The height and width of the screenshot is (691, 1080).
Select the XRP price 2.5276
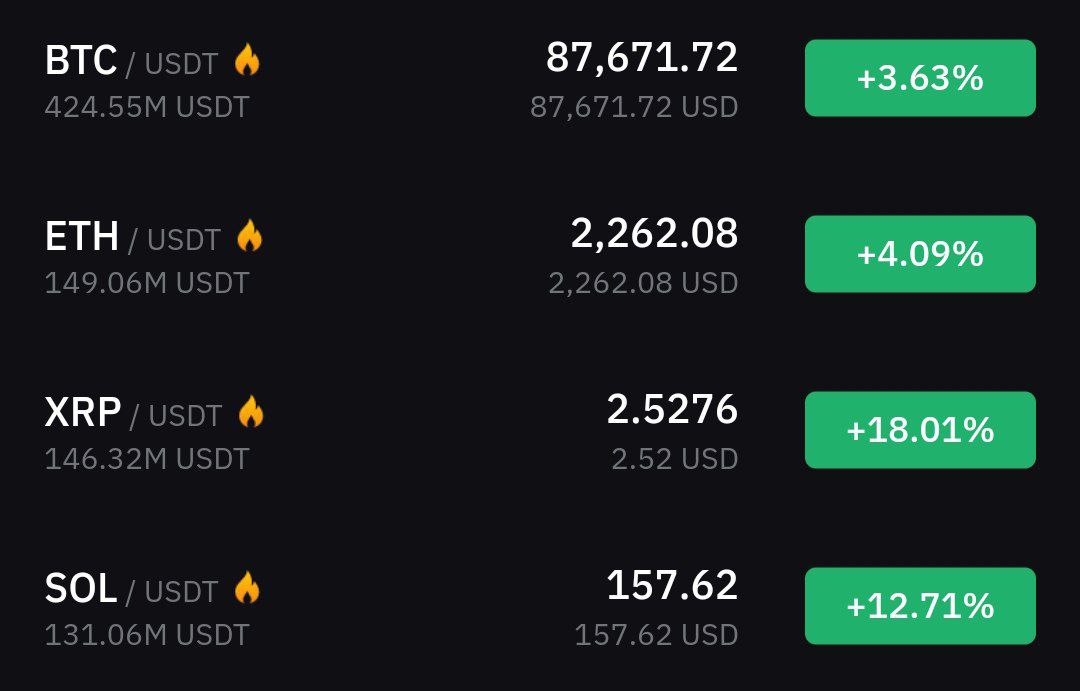coord(672,409)
